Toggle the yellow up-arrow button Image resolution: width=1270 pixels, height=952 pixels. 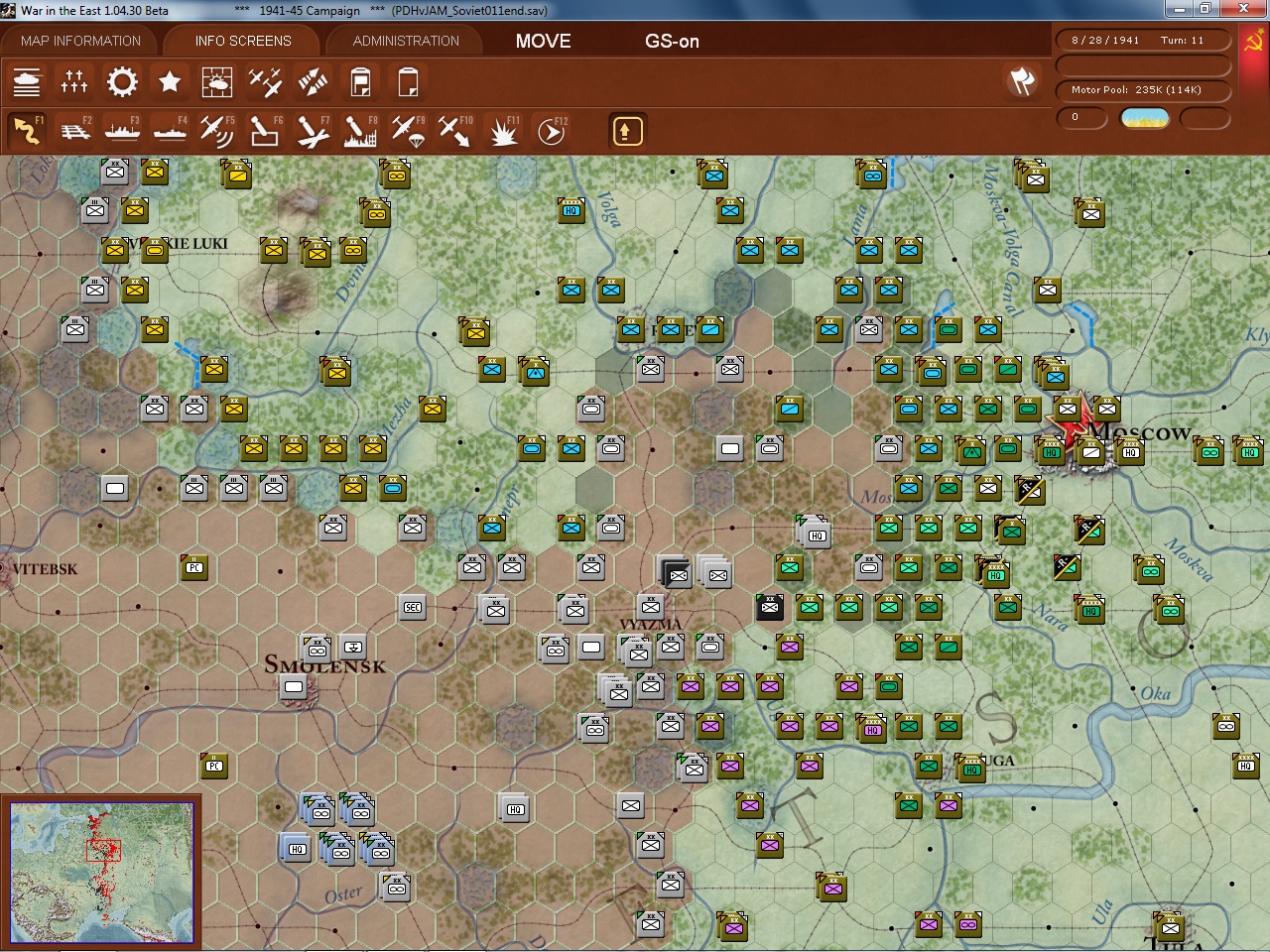627,131
